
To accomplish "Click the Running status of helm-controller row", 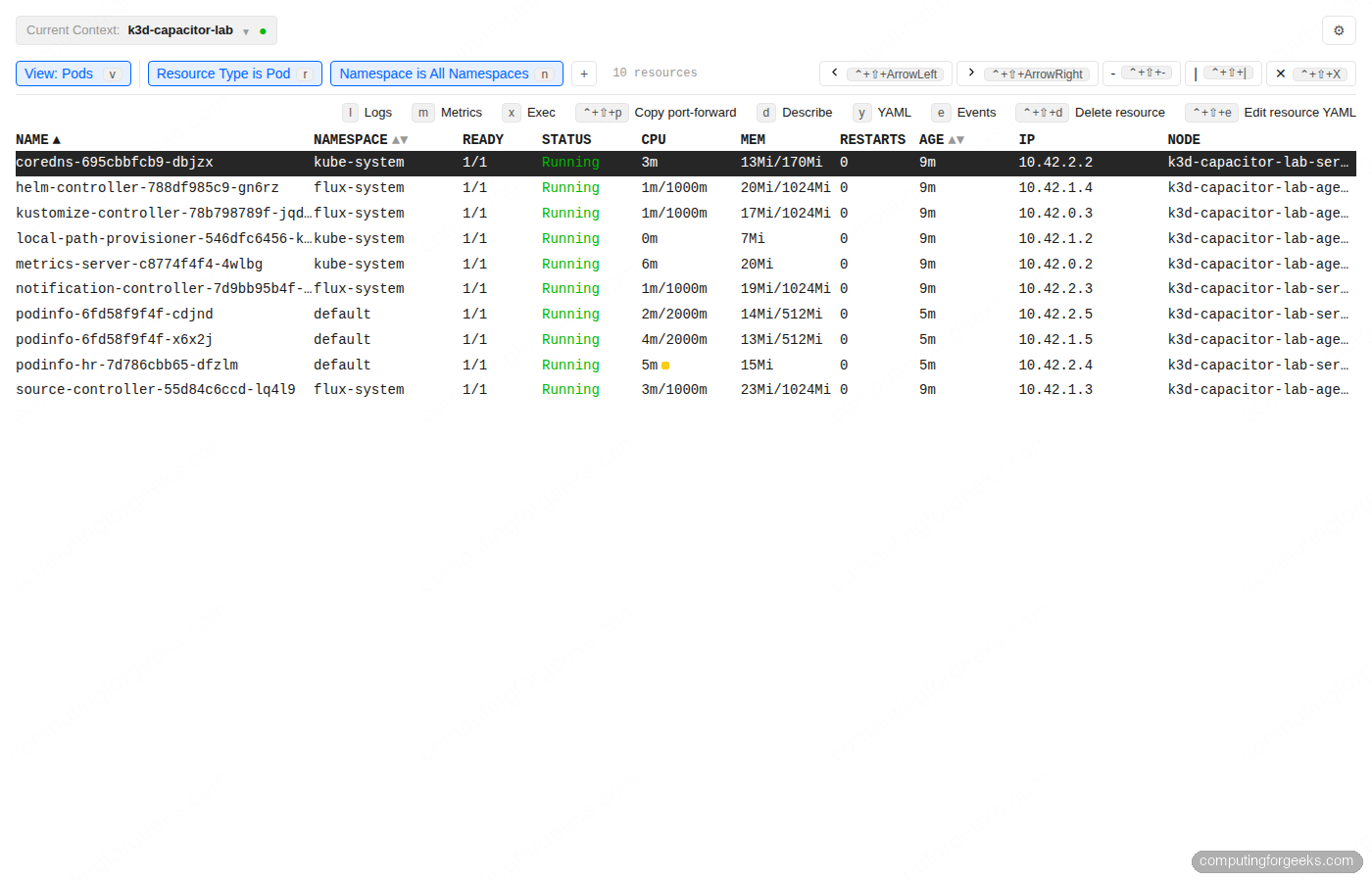I will coord(570,188).
